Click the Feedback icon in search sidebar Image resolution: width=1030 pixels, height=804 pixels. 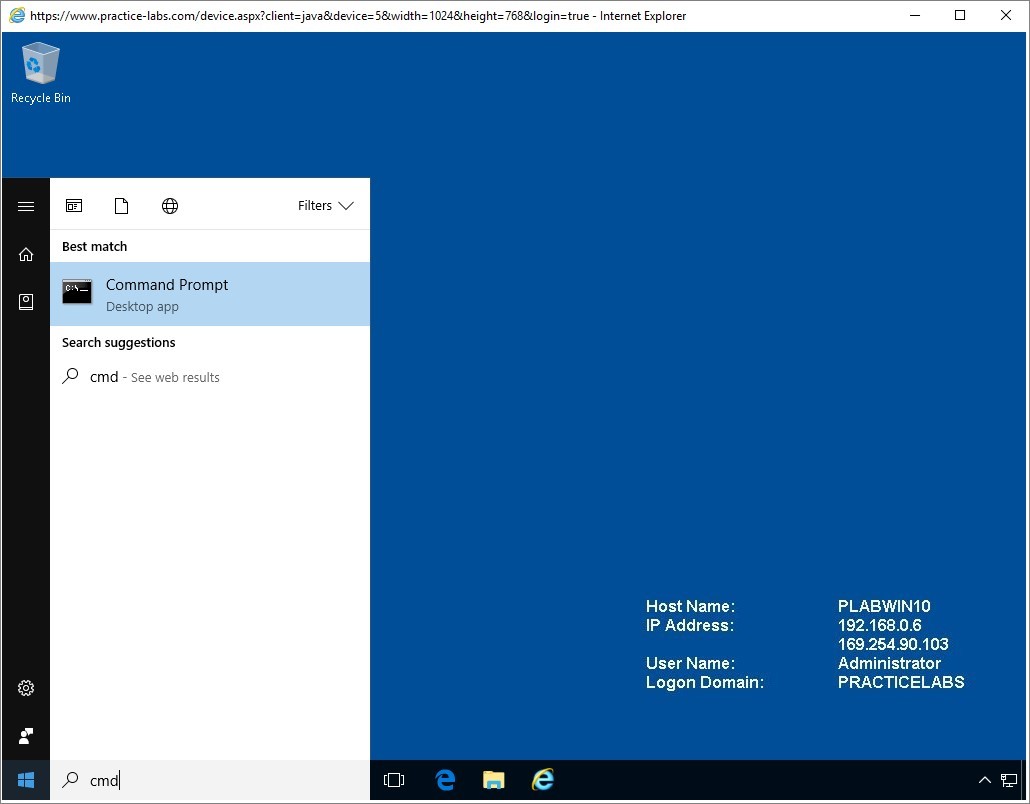(x=26, y=736)
